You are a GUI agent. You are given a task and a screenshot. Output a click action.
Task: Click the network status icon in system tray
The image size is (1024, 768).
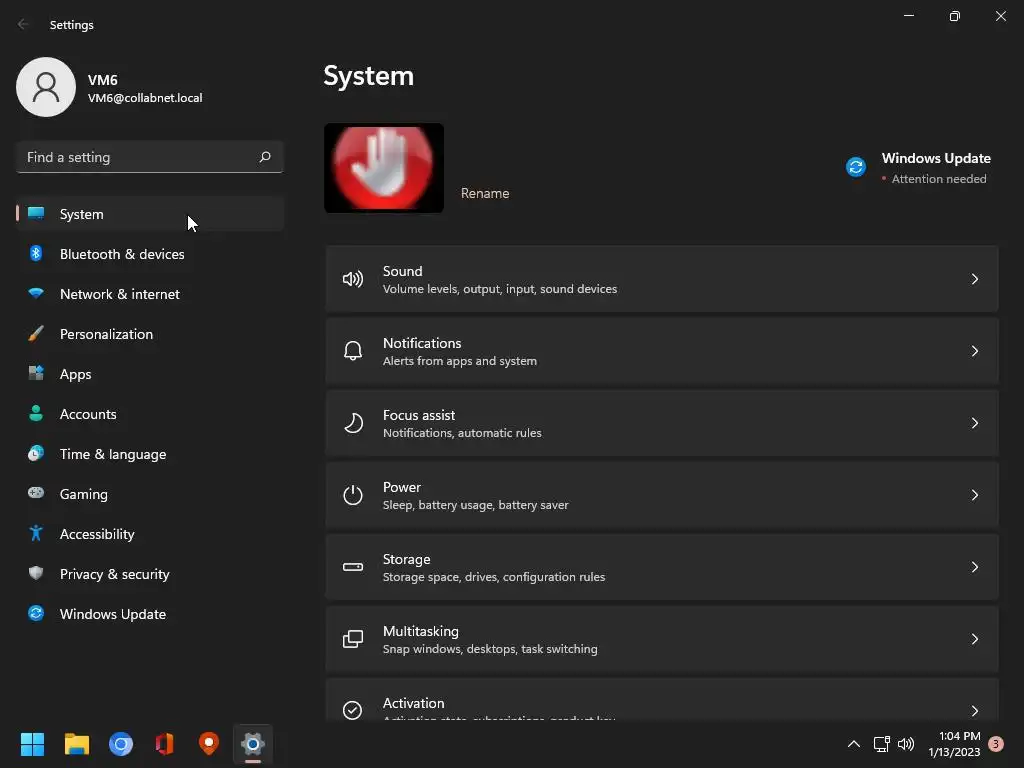[x=882, y=744]
